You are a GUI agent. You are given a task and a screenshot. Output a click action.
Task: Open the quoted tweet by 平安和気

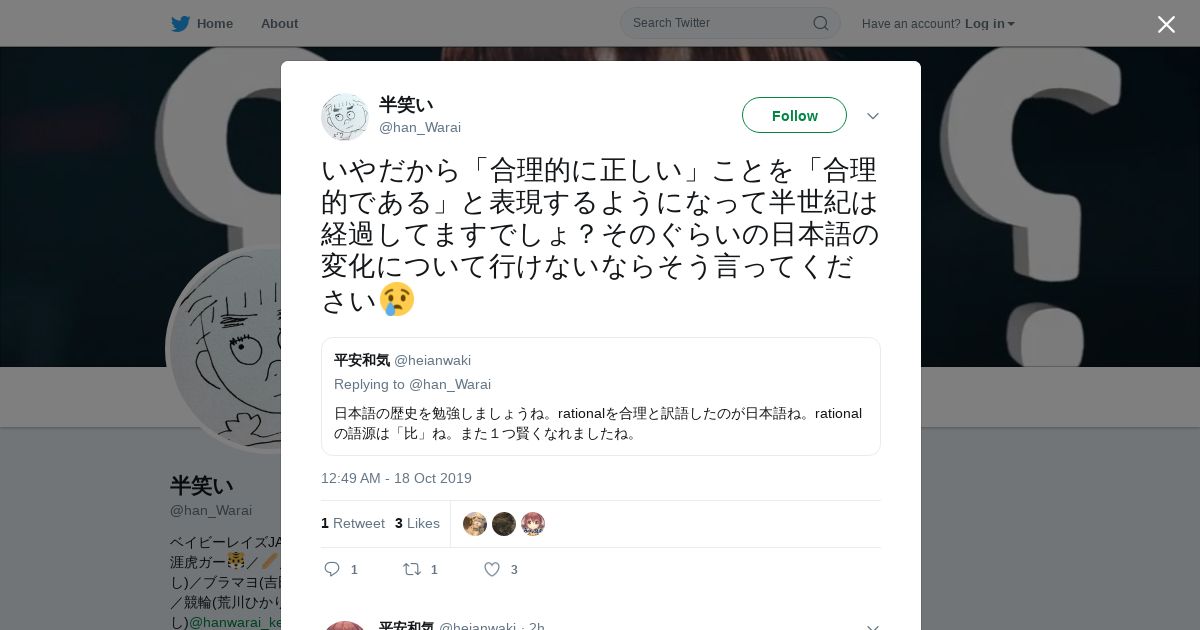point(601,396)
